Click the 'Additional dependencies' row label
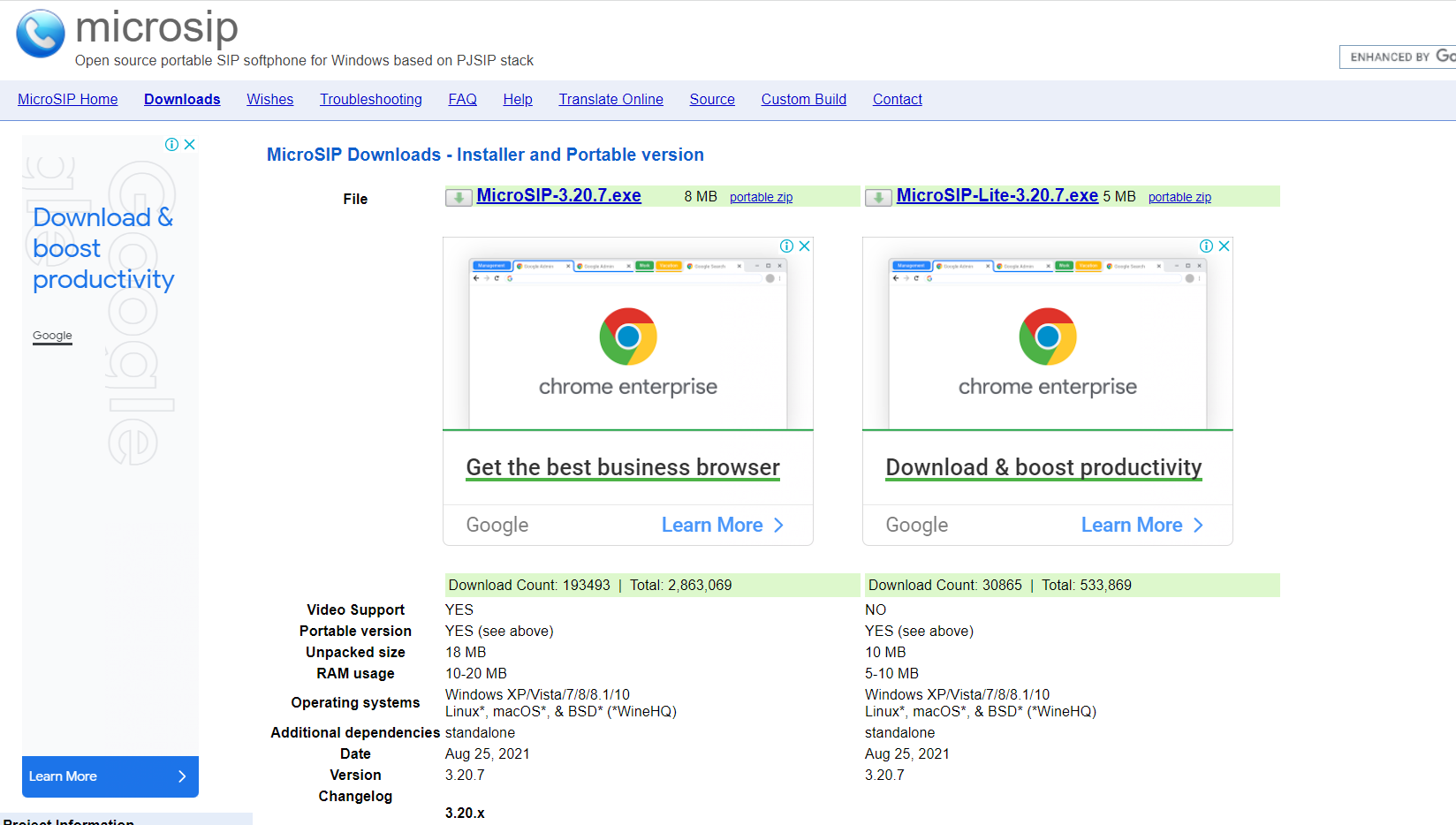The image size is (1456, 825). [355, 732]
